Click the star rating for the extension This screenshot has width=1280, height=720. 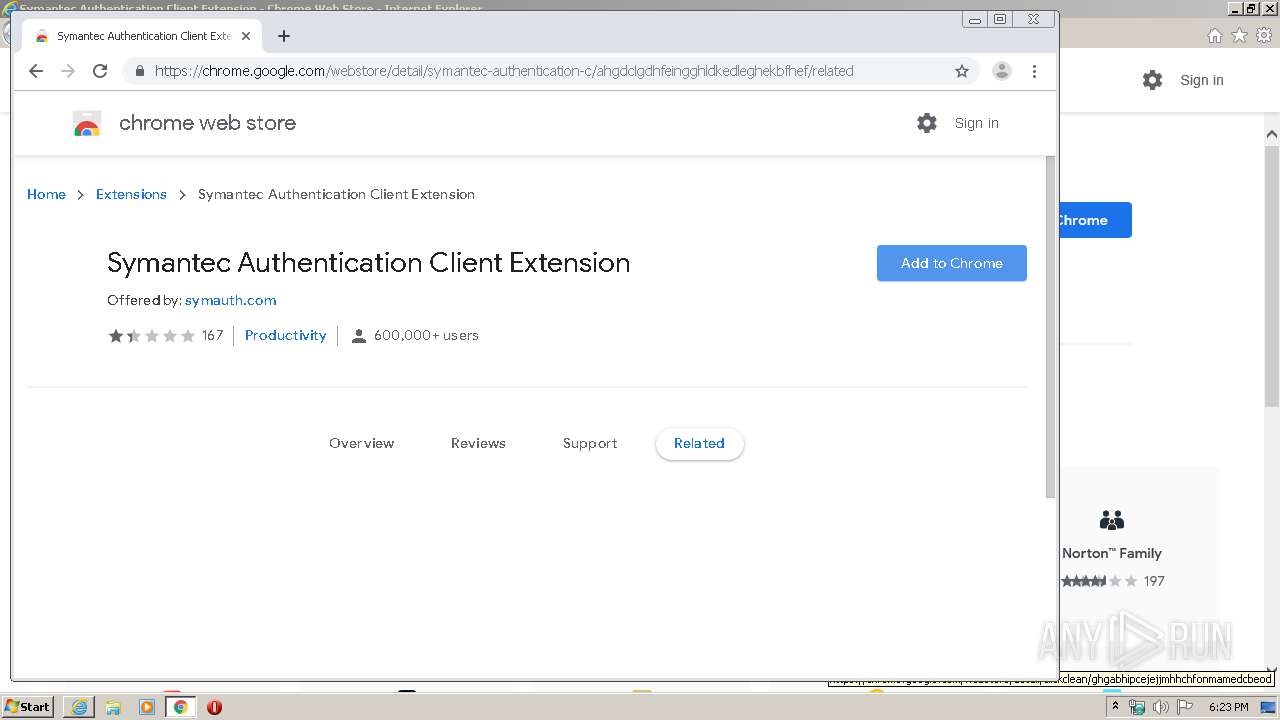click(152, 336)
